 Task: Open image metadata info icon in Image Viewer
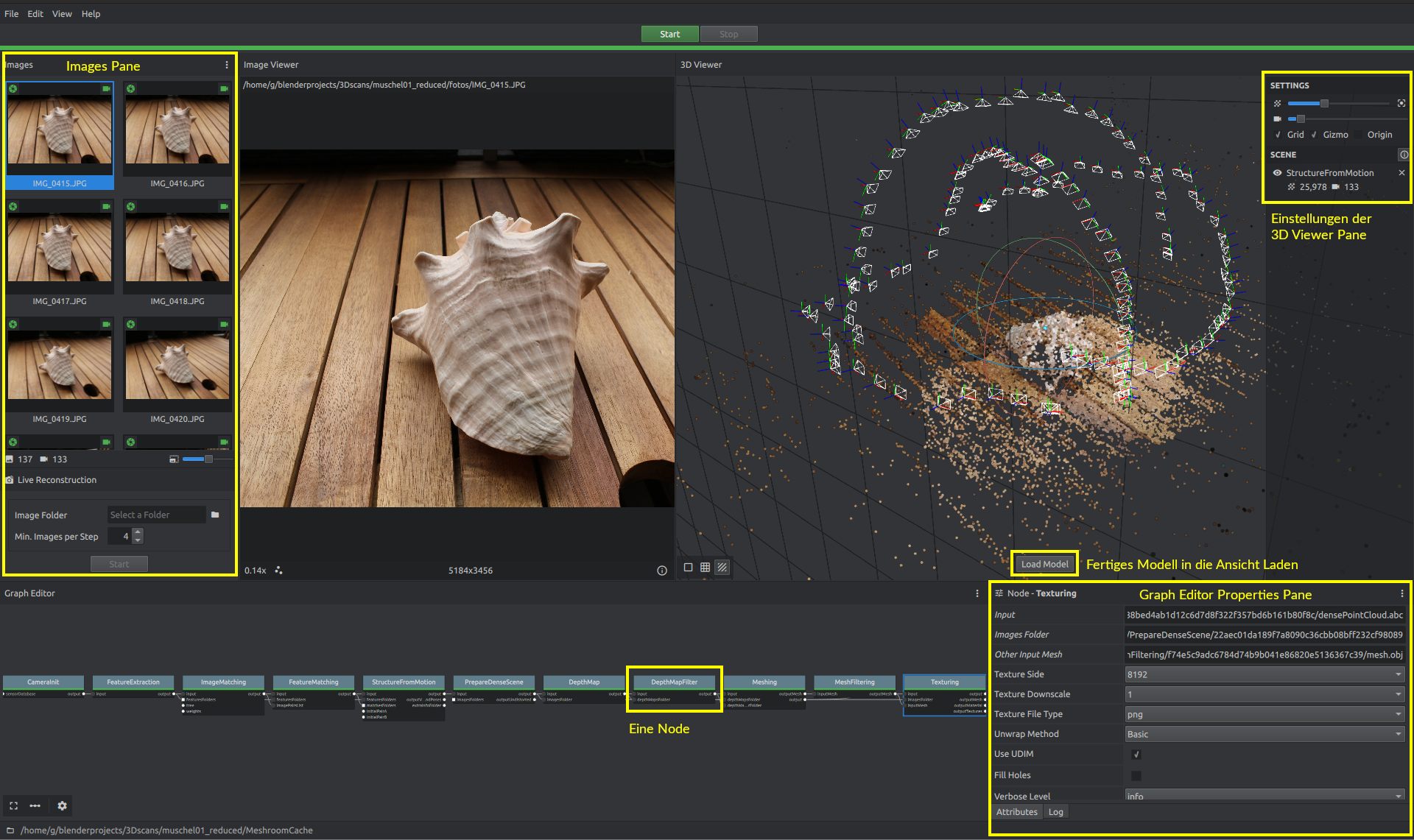click(x=661, y=570)
